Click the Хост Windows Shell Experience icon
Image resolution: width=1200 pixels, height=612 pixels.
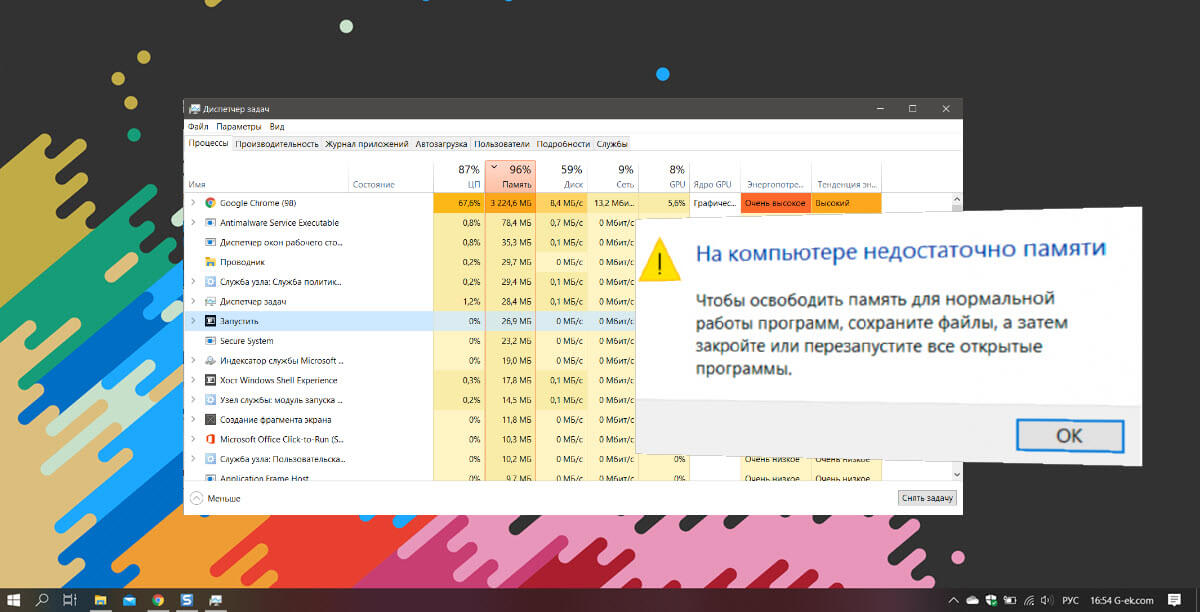pyautogui.click(x=211, y=380)
